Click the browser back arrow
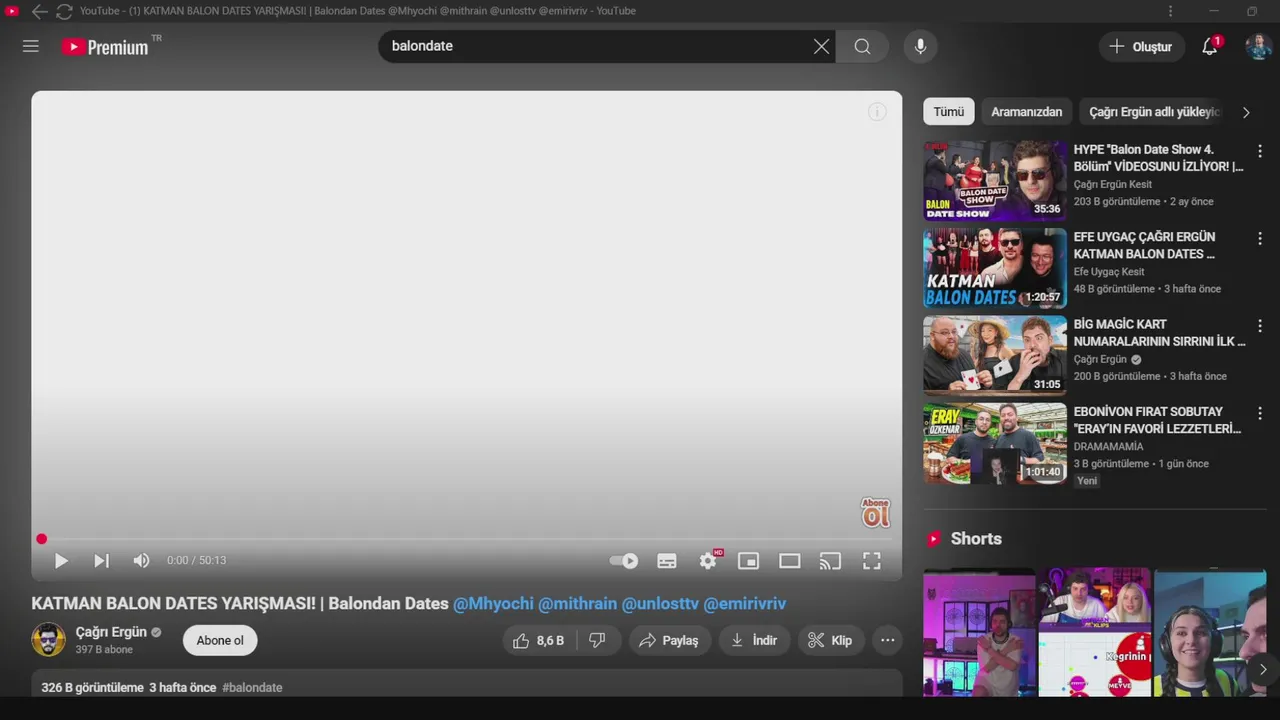 click(x=39, y=11)
